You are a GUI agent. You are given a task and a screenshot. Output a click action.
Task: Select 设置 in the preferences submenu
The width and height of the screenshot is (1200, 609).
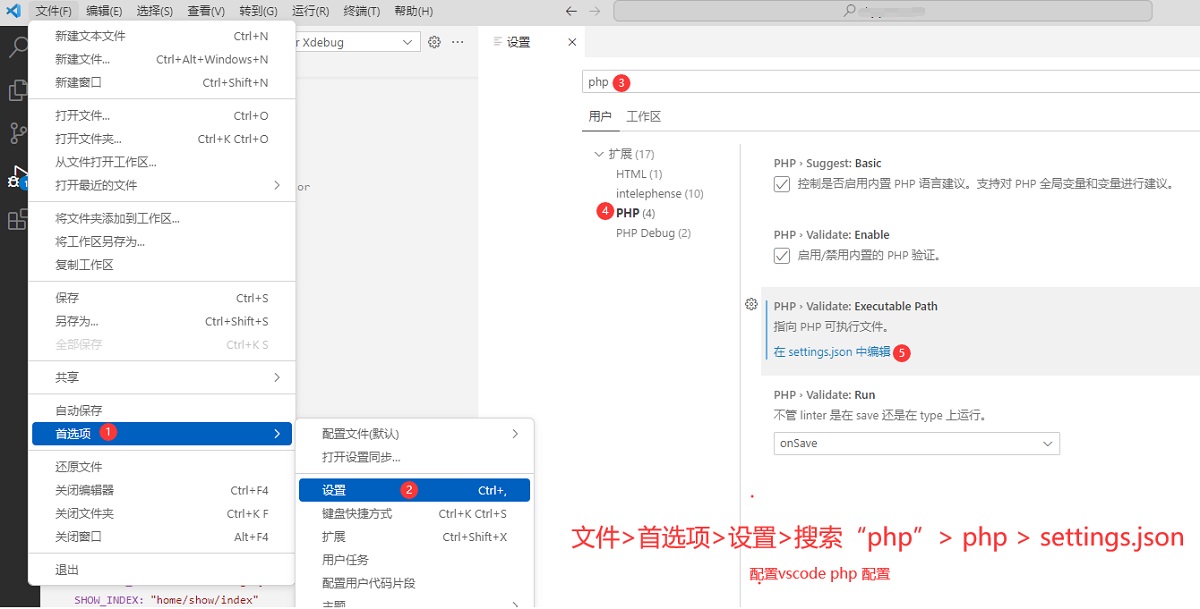[x=414, y=490]
